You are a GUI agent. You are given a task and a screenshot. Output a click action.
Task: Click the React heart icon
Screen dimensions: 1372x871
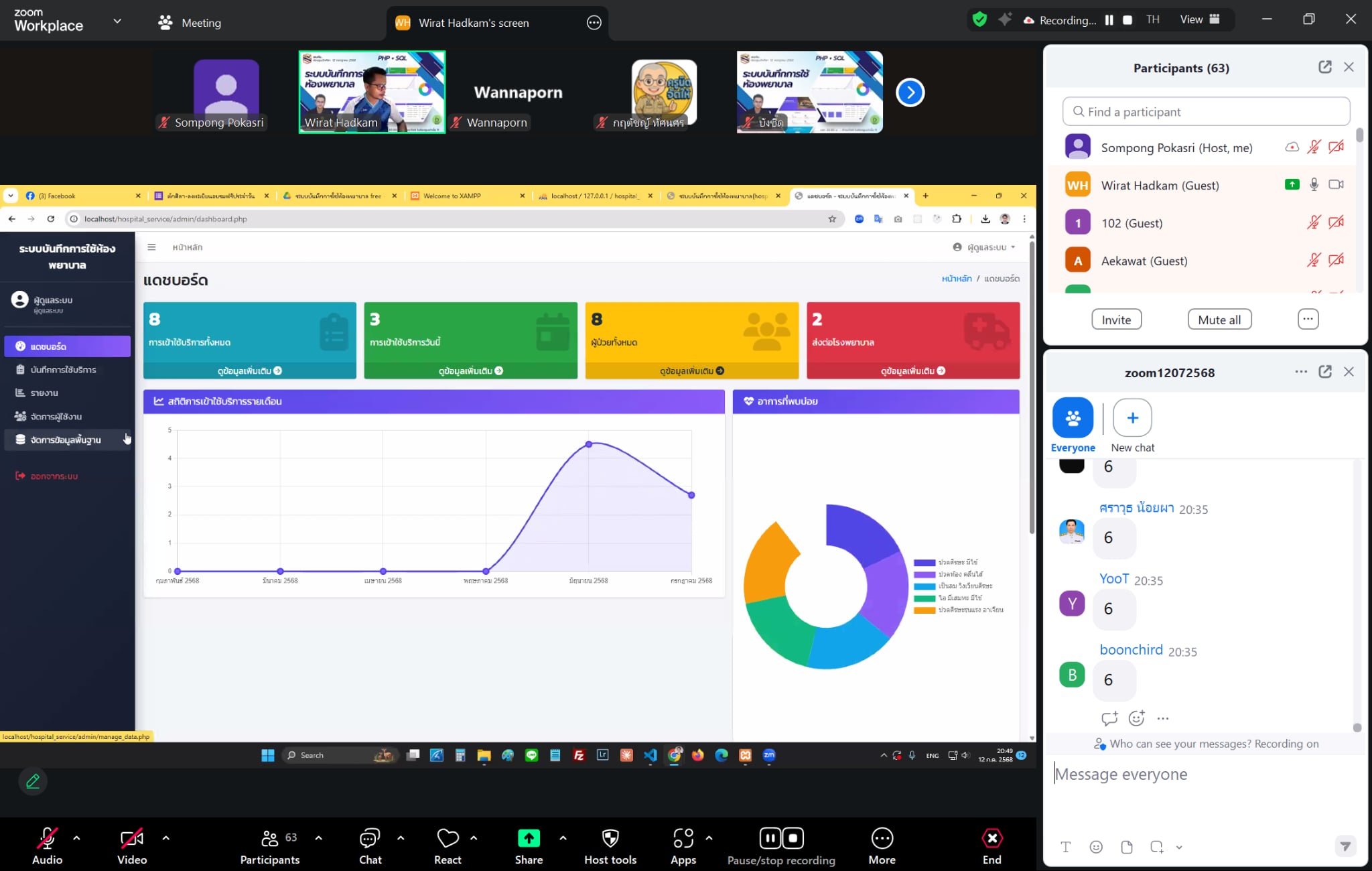point(448,838)
